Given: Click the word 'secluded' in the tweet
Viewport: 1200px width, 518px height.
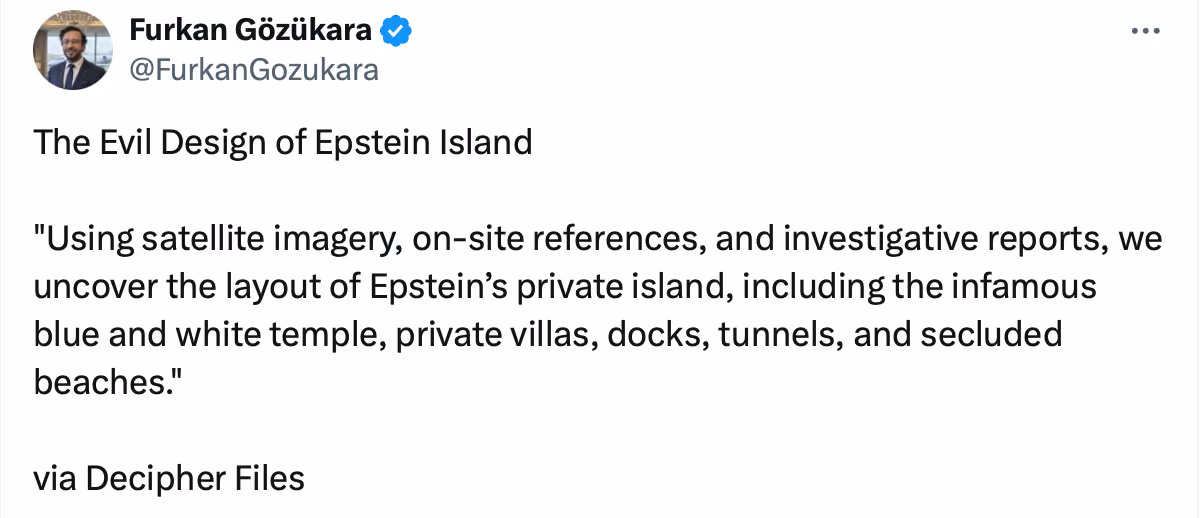Looking at the screenshot, I should (991, 334).
